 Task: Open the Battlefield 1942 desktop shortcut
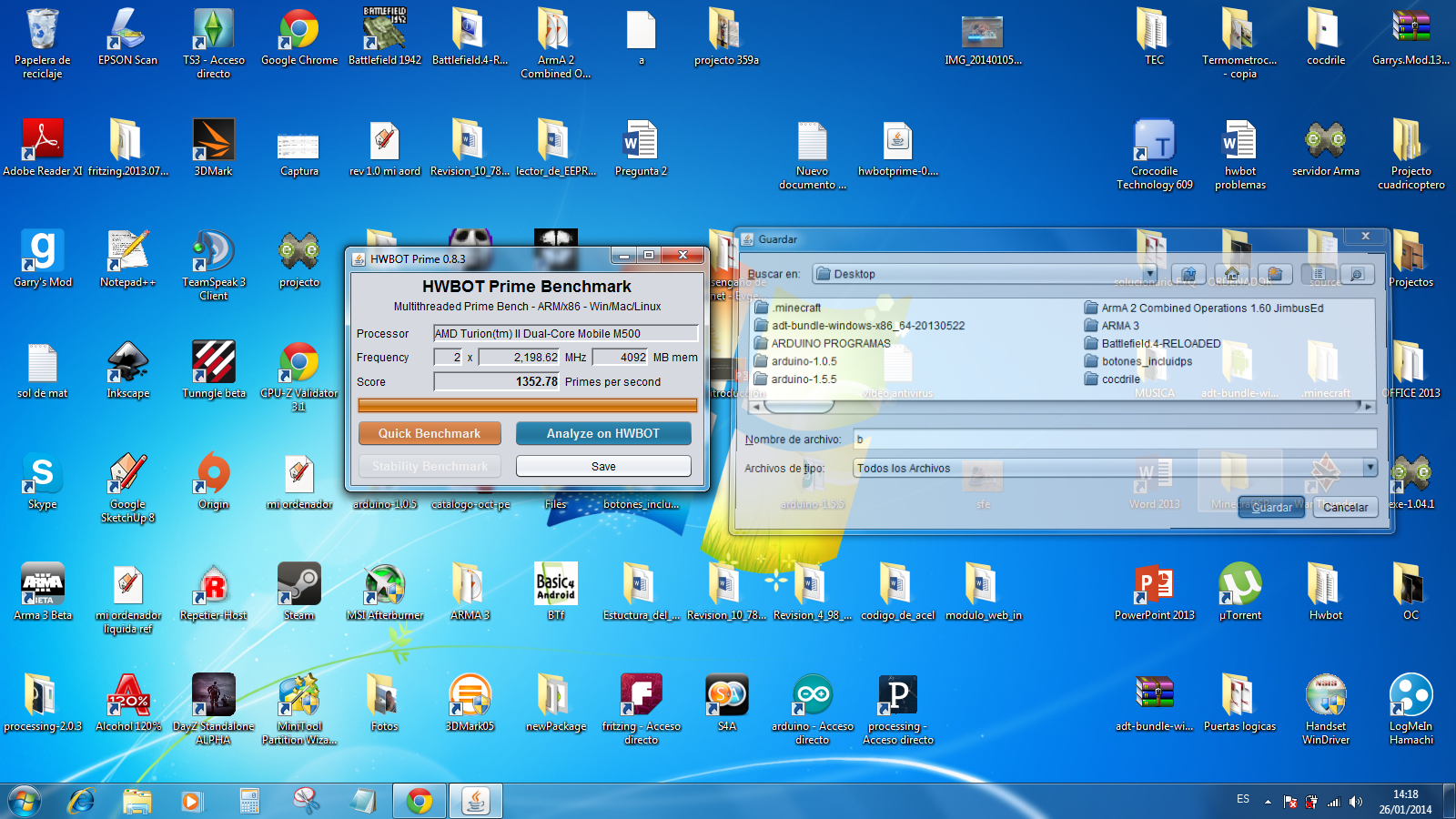coord(385,38)
